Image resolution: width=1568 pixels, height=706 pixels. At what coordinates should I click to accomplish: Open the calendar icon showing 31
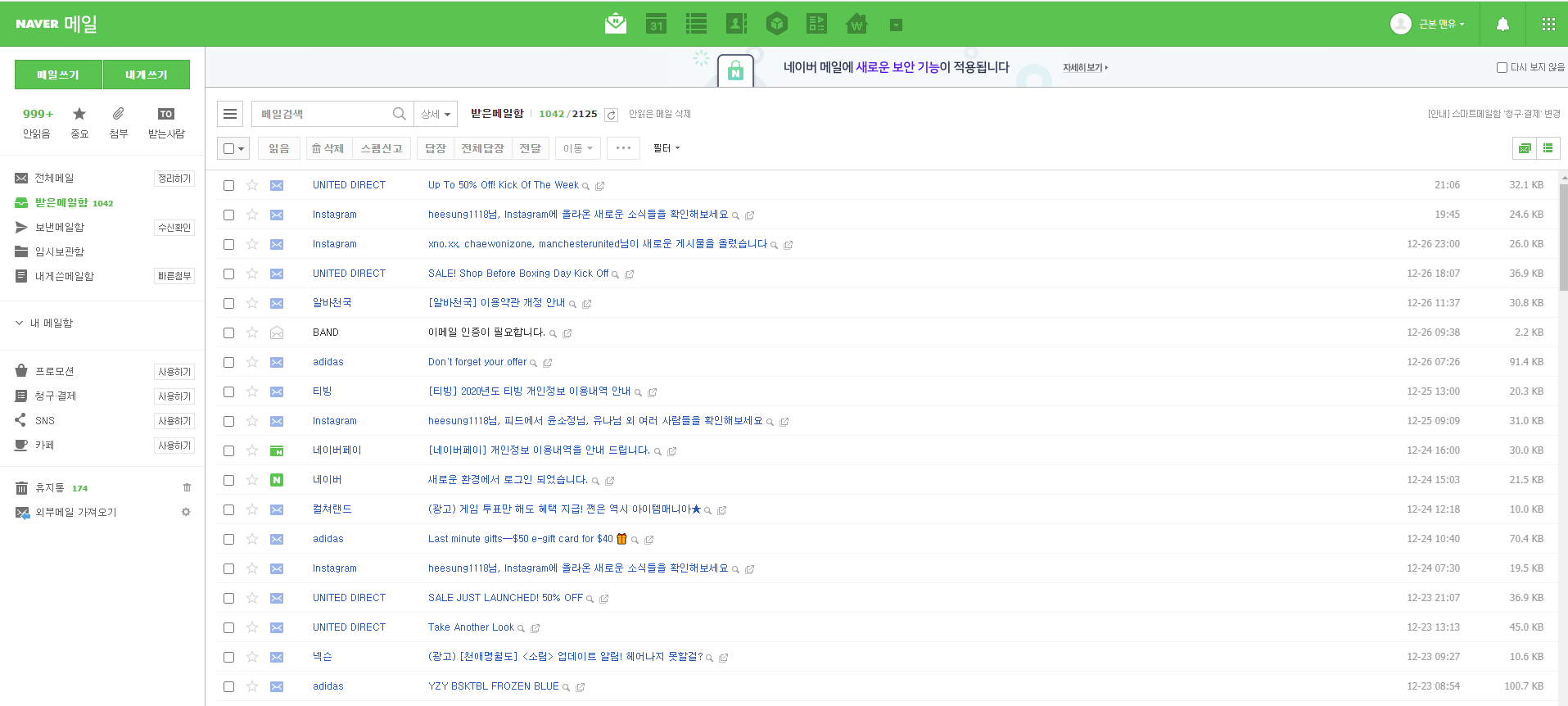[656, 24]
